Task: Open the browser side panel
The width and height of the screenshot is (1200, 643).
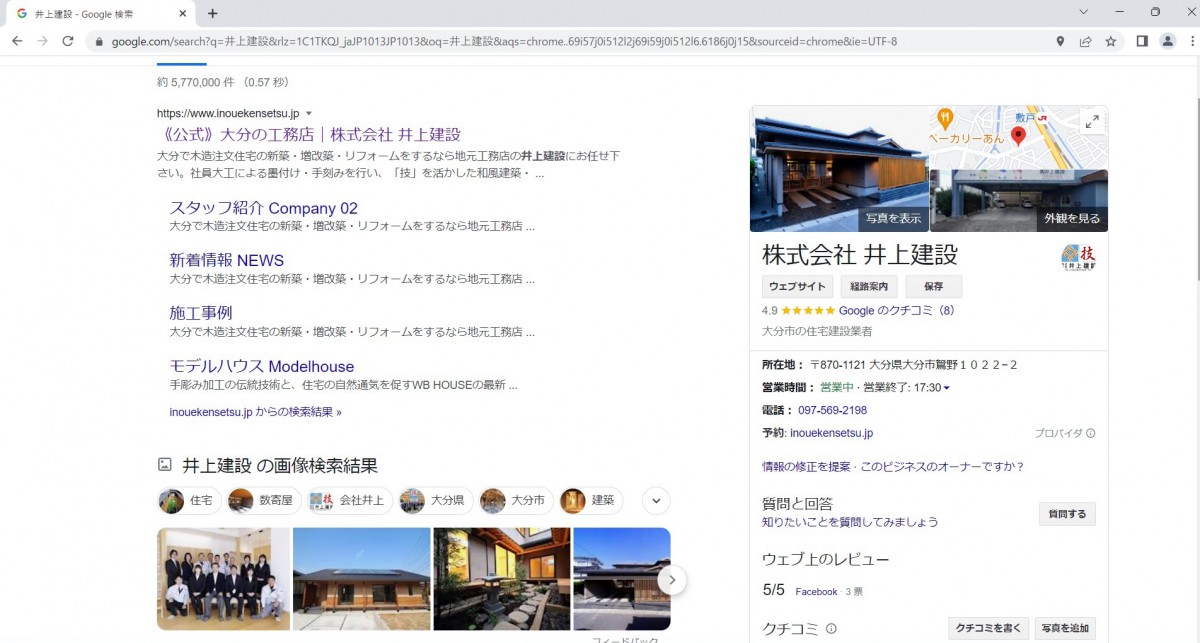Action: click(1142, 41)
